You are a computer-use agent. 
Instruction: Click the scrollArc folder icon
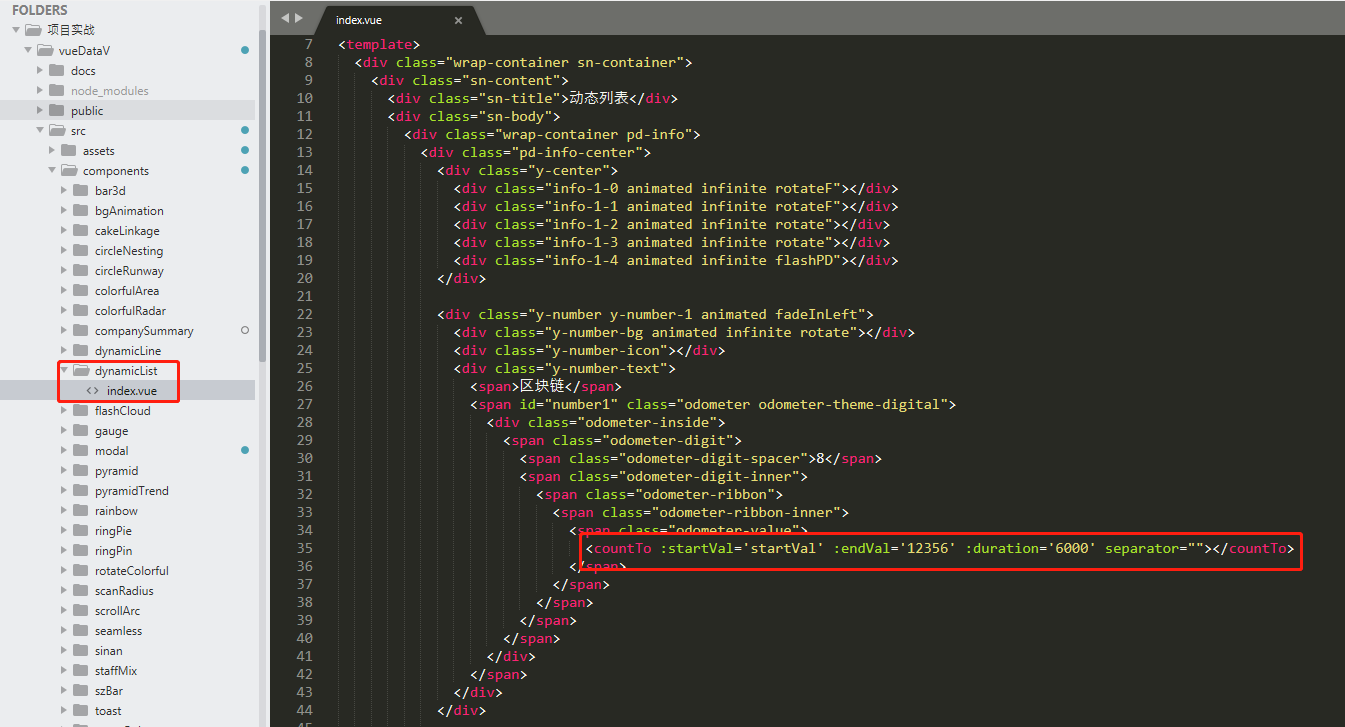pos(80,610)
